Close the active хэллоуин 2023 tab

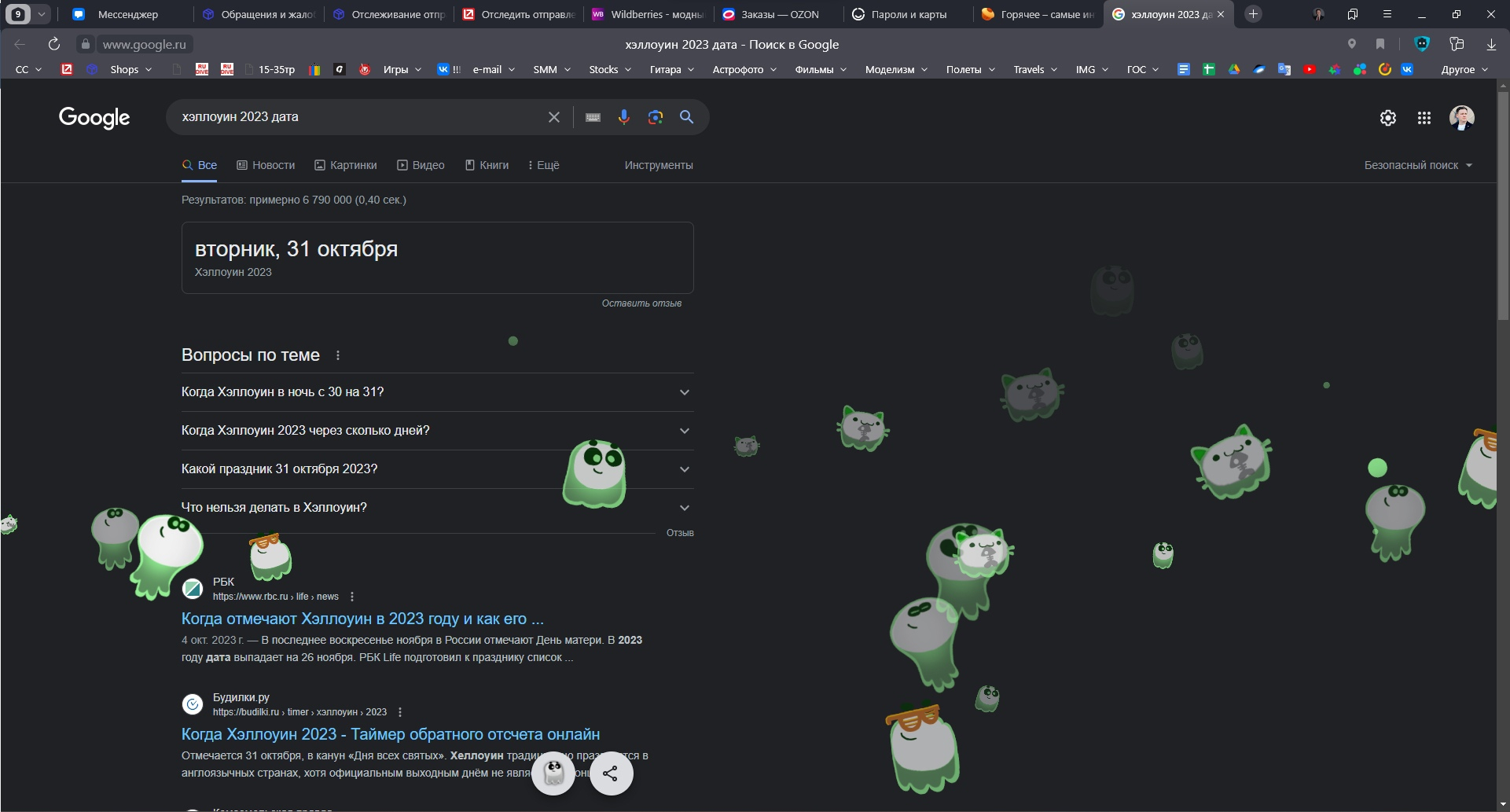point(1221,14)
